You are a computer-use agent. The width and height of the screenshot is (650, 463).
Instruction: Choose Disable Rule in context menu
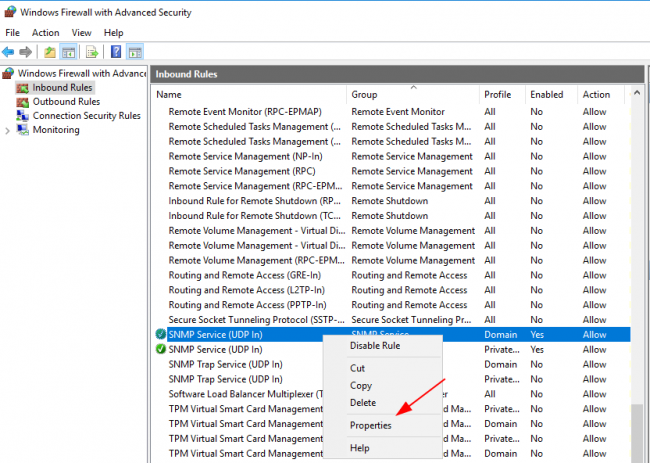pos(376,345)
